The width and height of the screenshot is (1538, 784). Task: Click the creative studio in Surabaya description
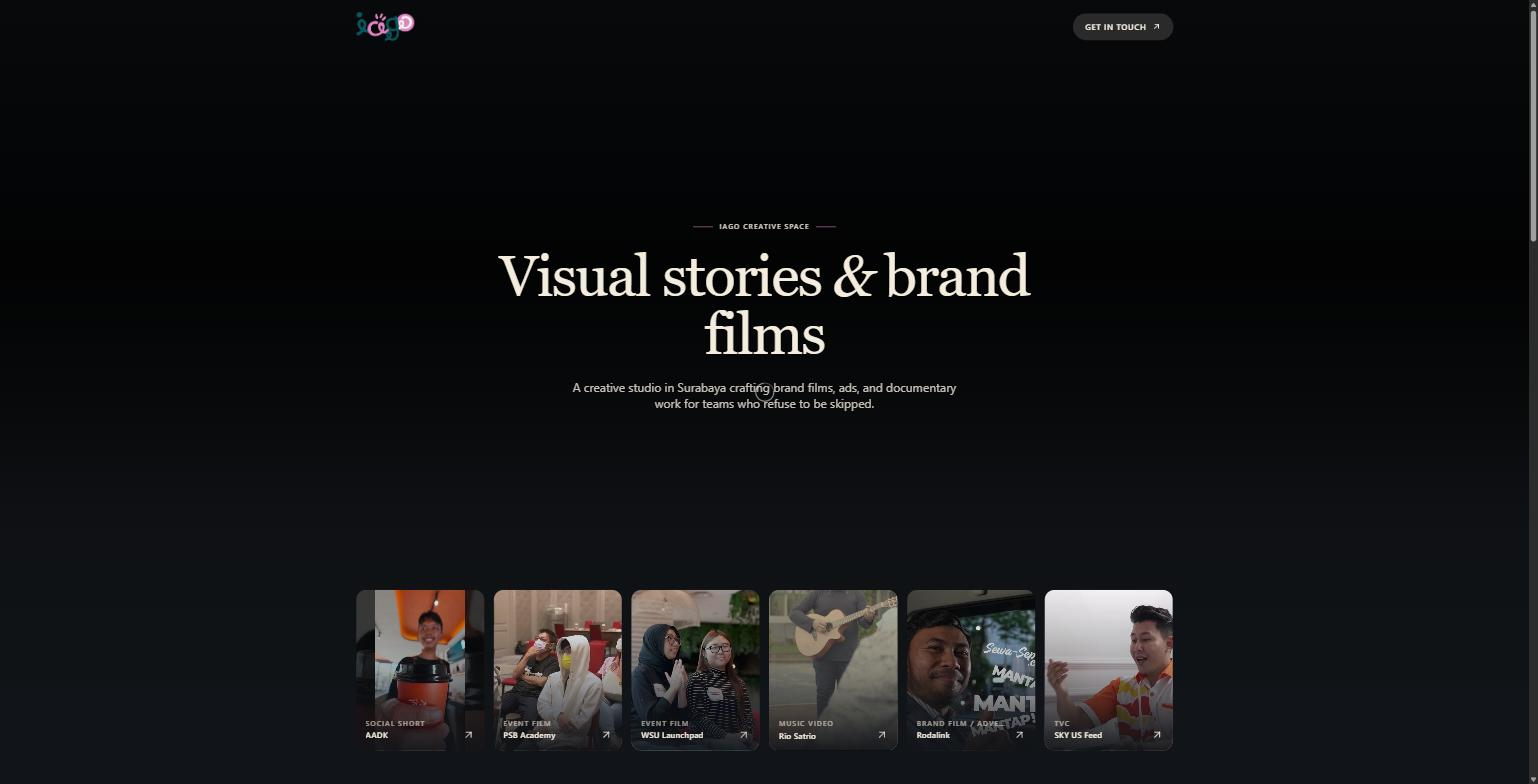click(764, 396)
